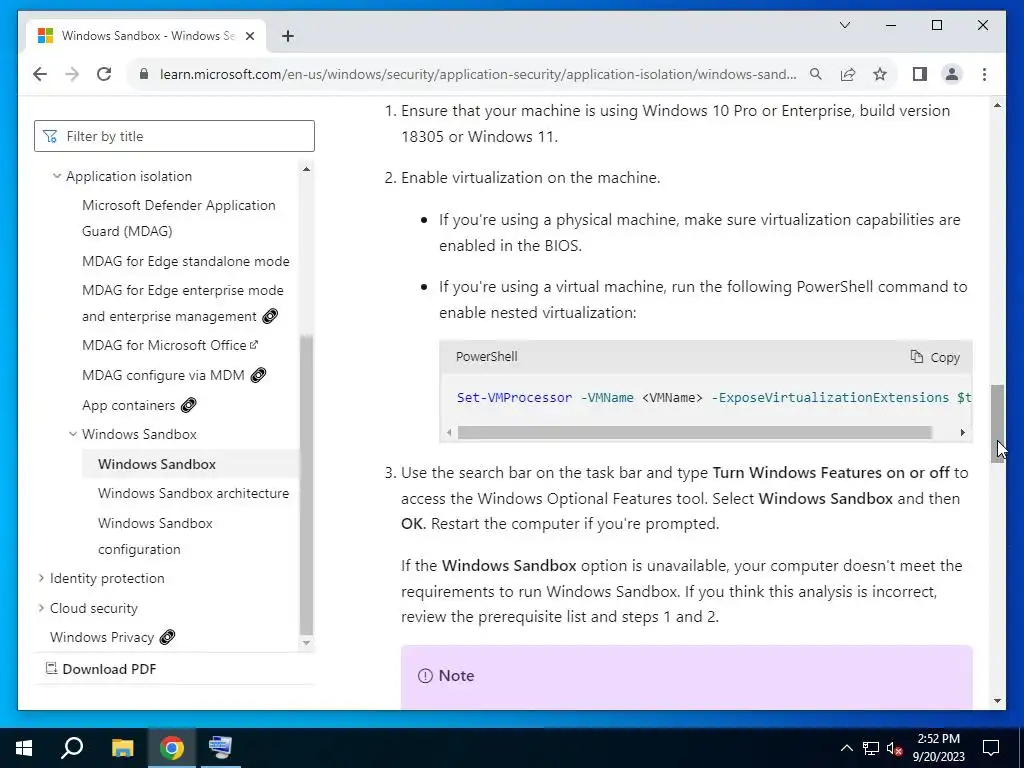Focus the Filter by title box
This screenshot has width=1024, height=768.
coord(174,136)
